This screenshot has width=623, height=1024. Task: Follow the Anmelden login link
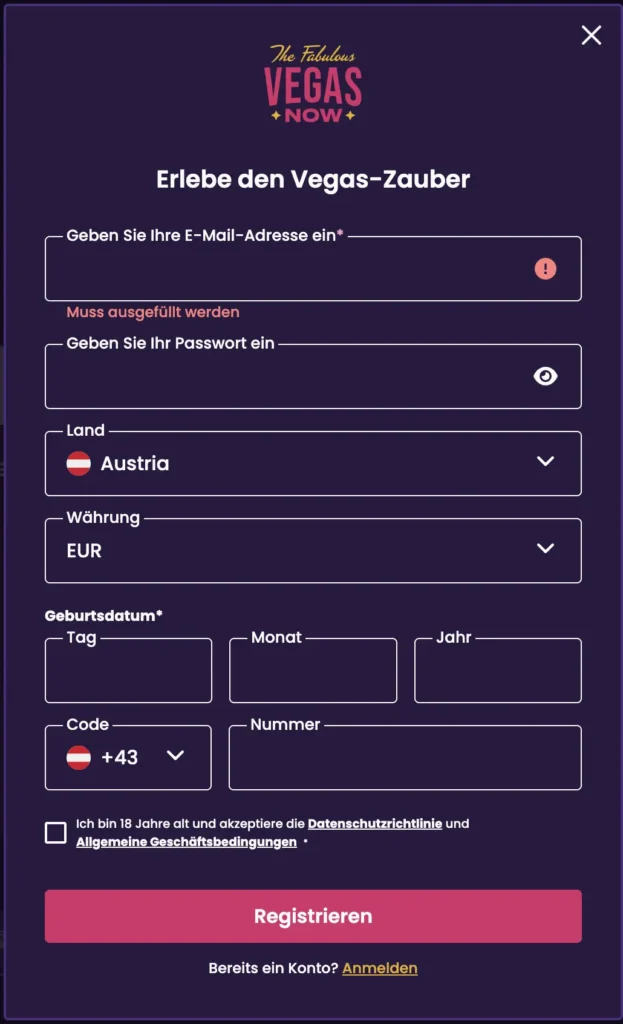click(380, 968)
